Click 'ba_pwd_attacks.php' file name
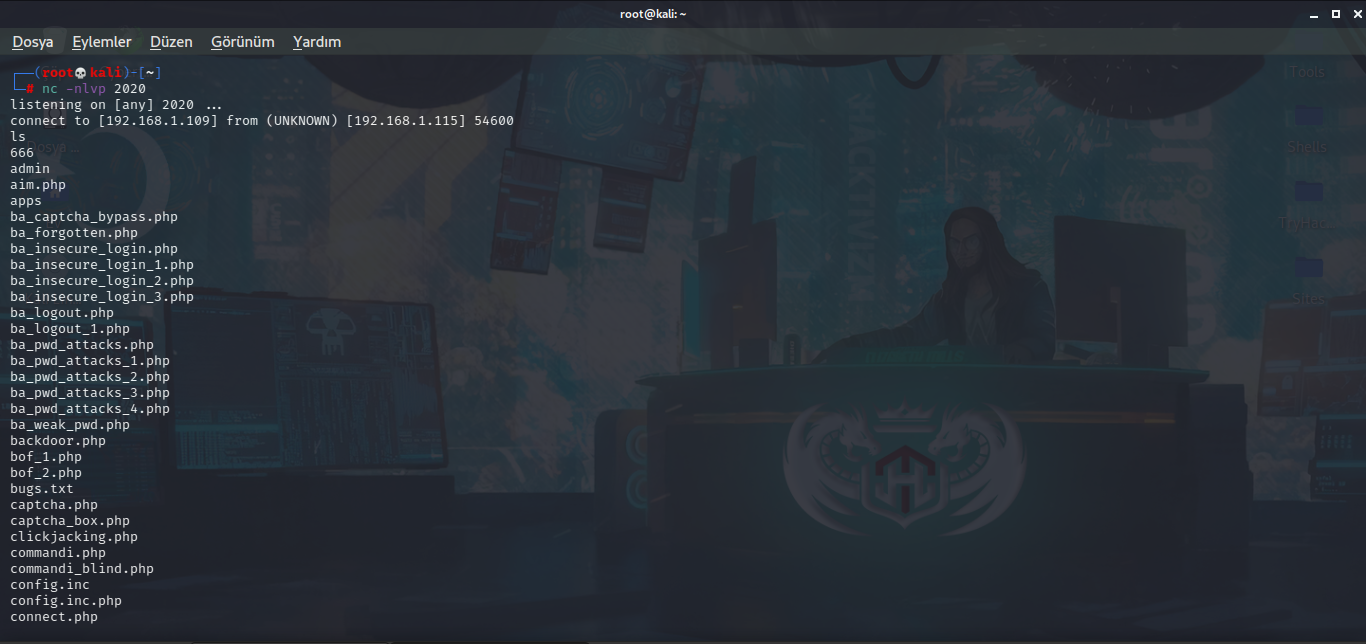 tap(82, 345)
